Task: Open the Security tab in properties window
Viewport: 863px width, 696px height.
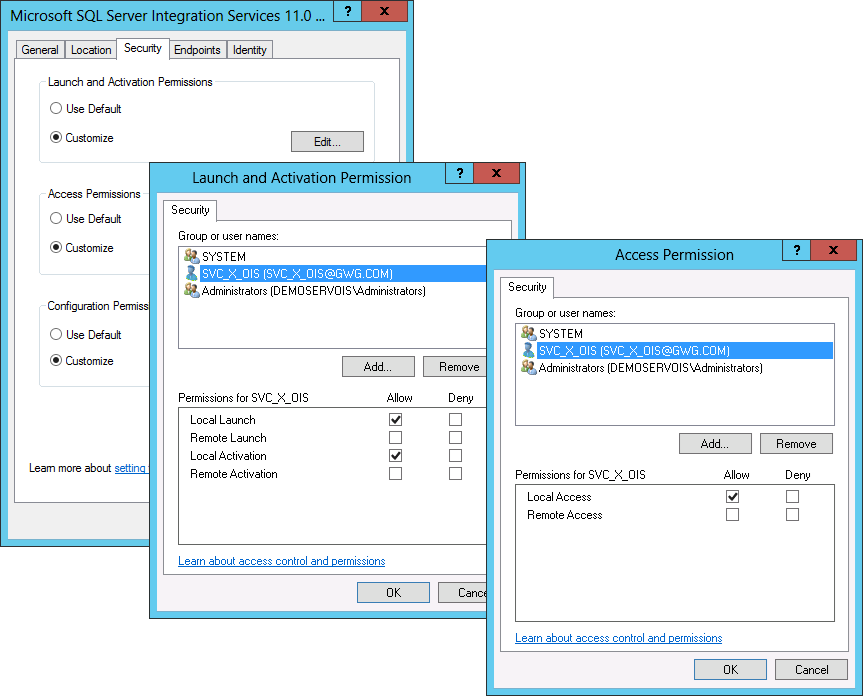Action: pos(143,48)
